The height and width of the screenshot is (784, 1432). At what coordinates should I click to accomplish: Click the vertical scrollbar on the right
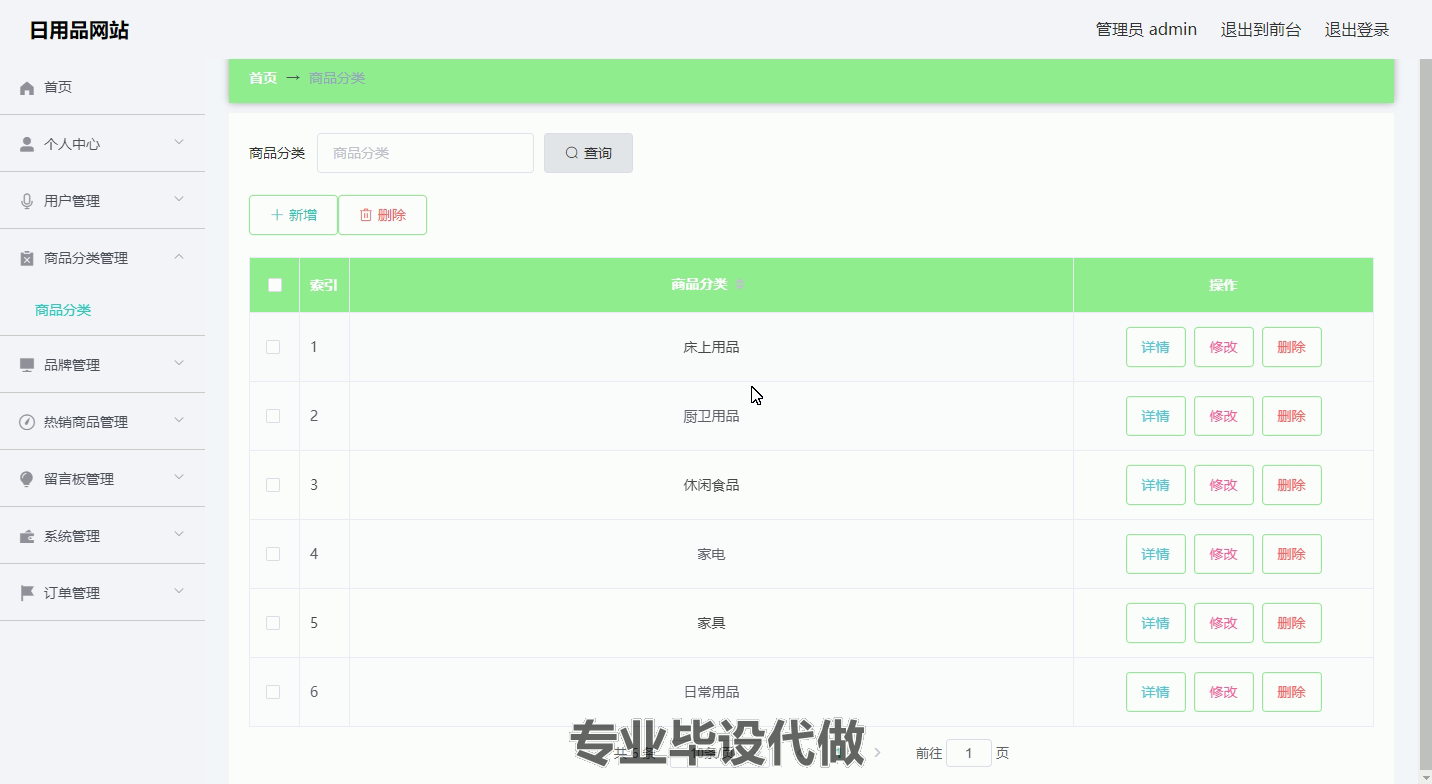[x=1425, y=412]
